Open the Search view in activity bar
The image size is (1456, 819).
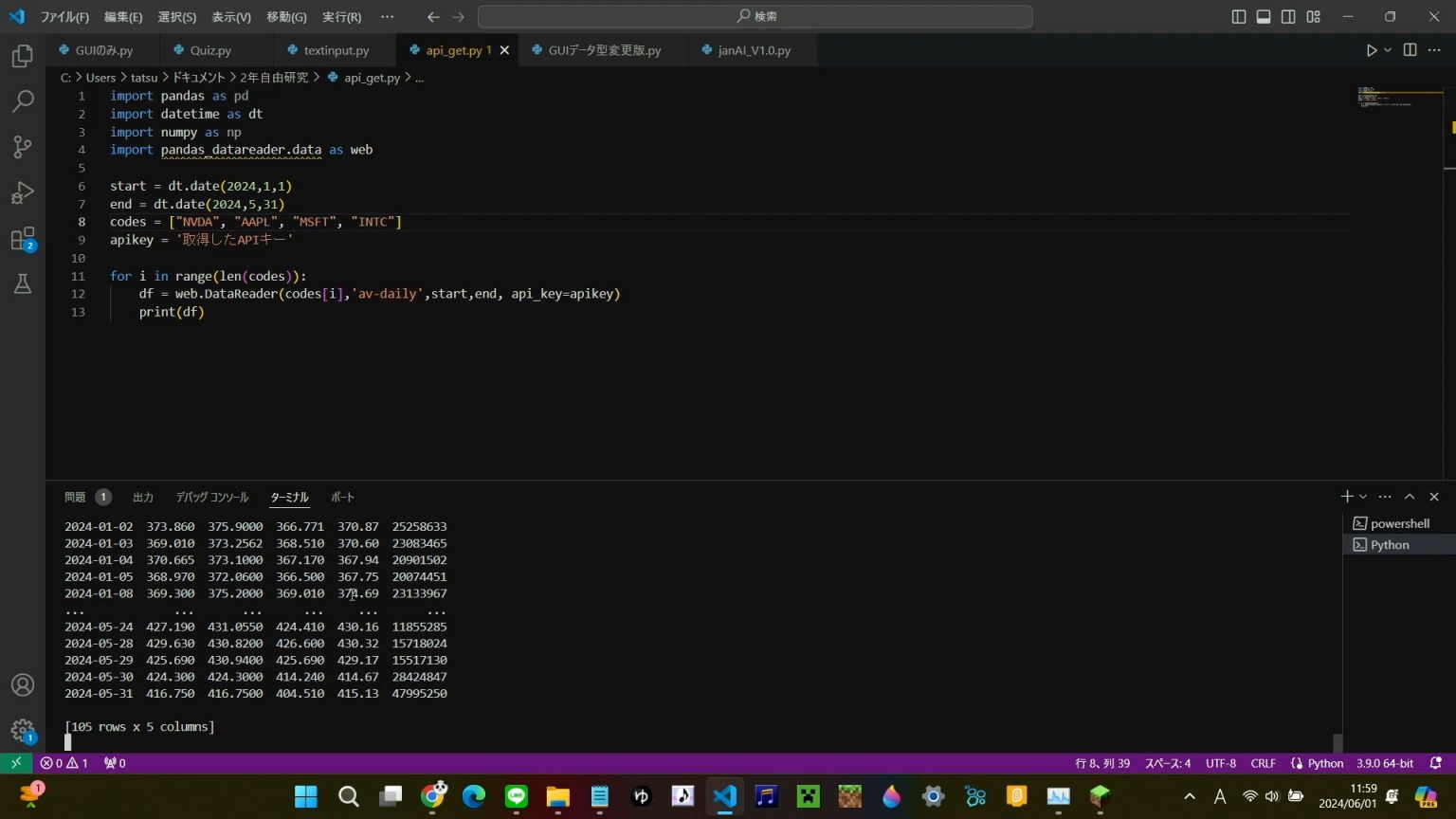23,101
